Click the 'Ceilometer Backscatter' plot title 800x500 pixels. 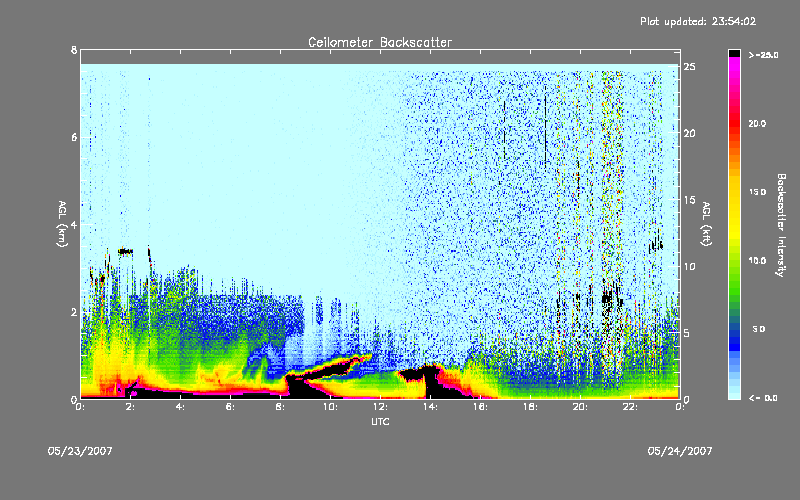pyautogui.click(x=380, y=42)
